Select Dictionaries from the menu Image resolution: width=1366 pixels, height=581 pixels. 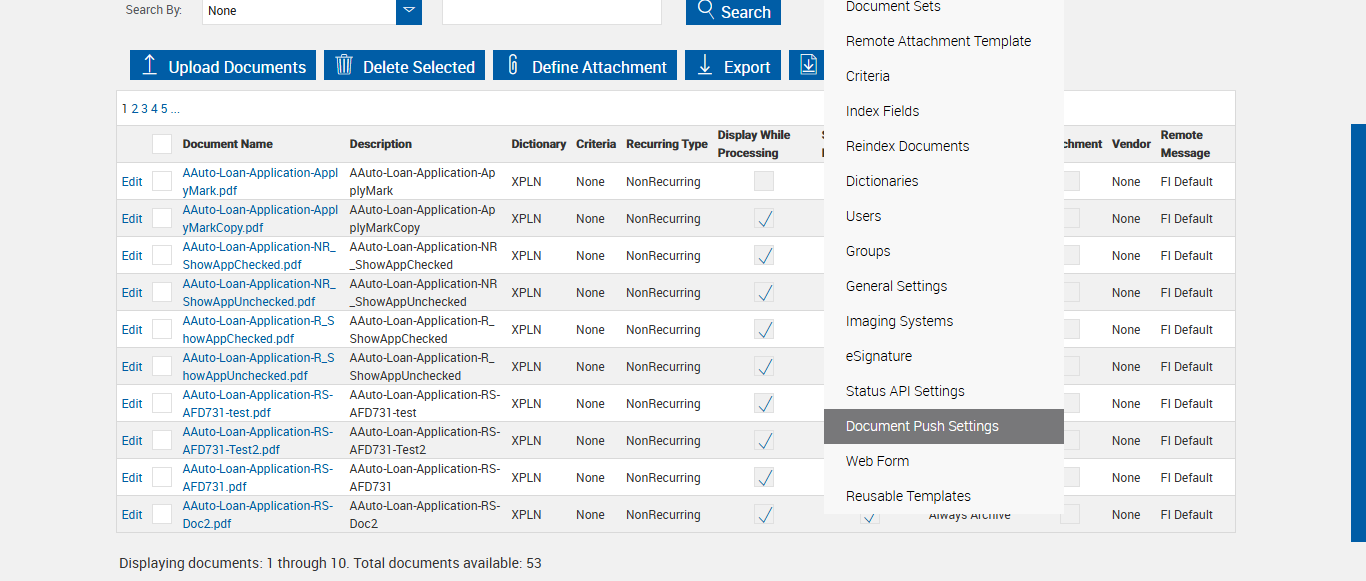882,181
